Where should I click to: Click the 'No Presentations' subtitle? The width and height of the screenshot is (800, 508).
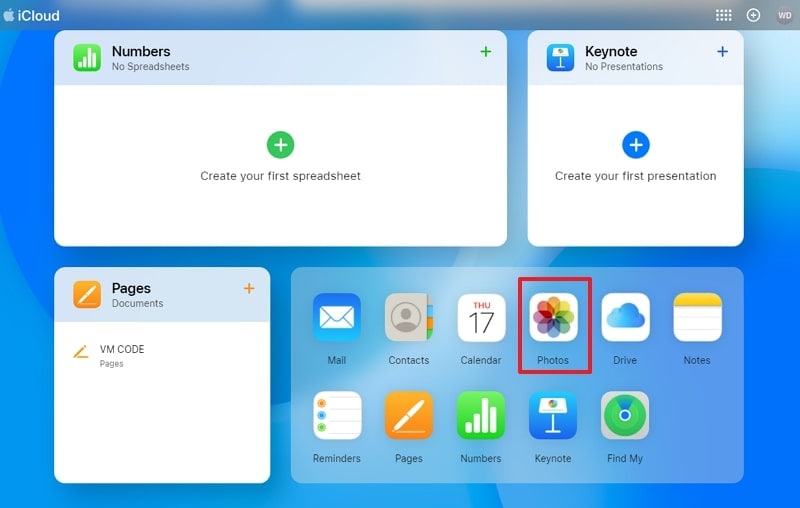[624, 66]
